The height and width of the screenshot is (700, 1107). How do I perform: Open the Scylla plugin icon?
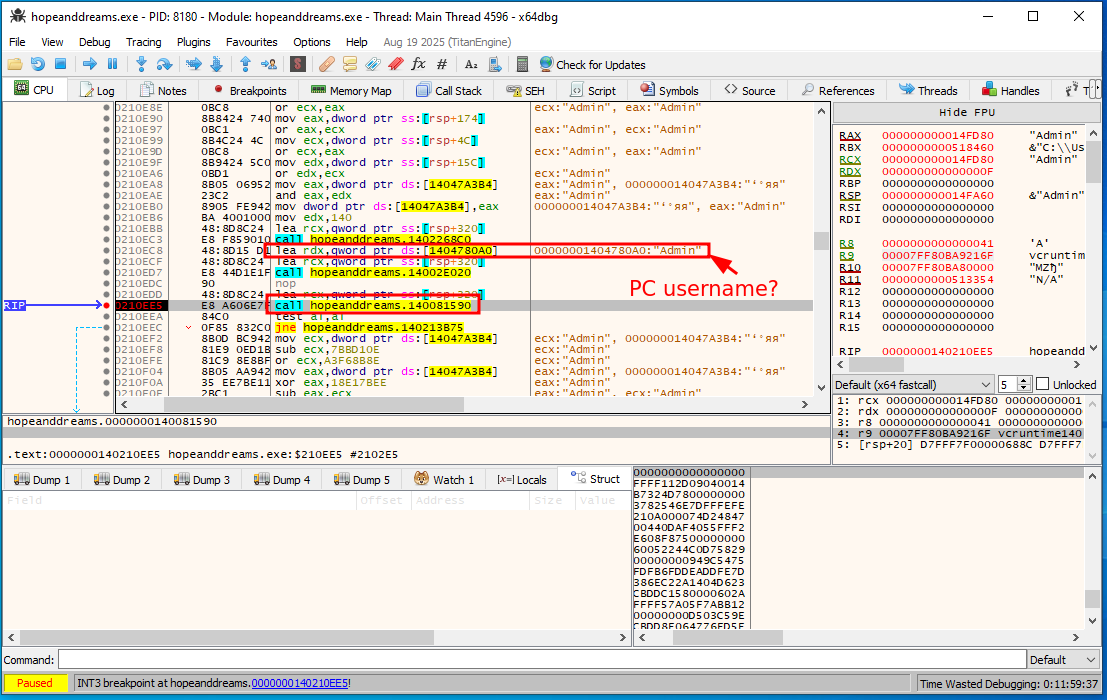(x=297, y=64)
